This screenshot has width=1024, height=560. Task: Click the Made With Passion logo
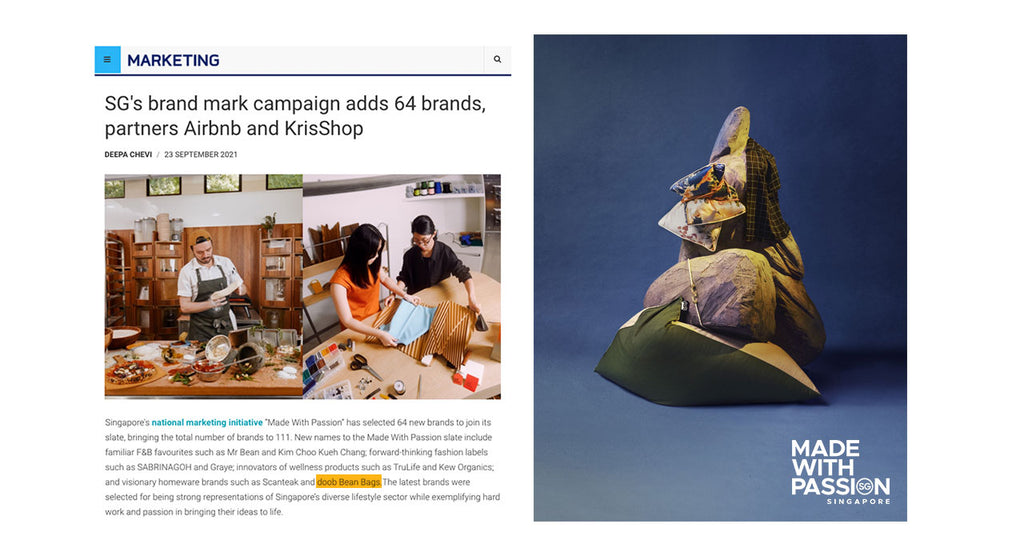[840, 471]
